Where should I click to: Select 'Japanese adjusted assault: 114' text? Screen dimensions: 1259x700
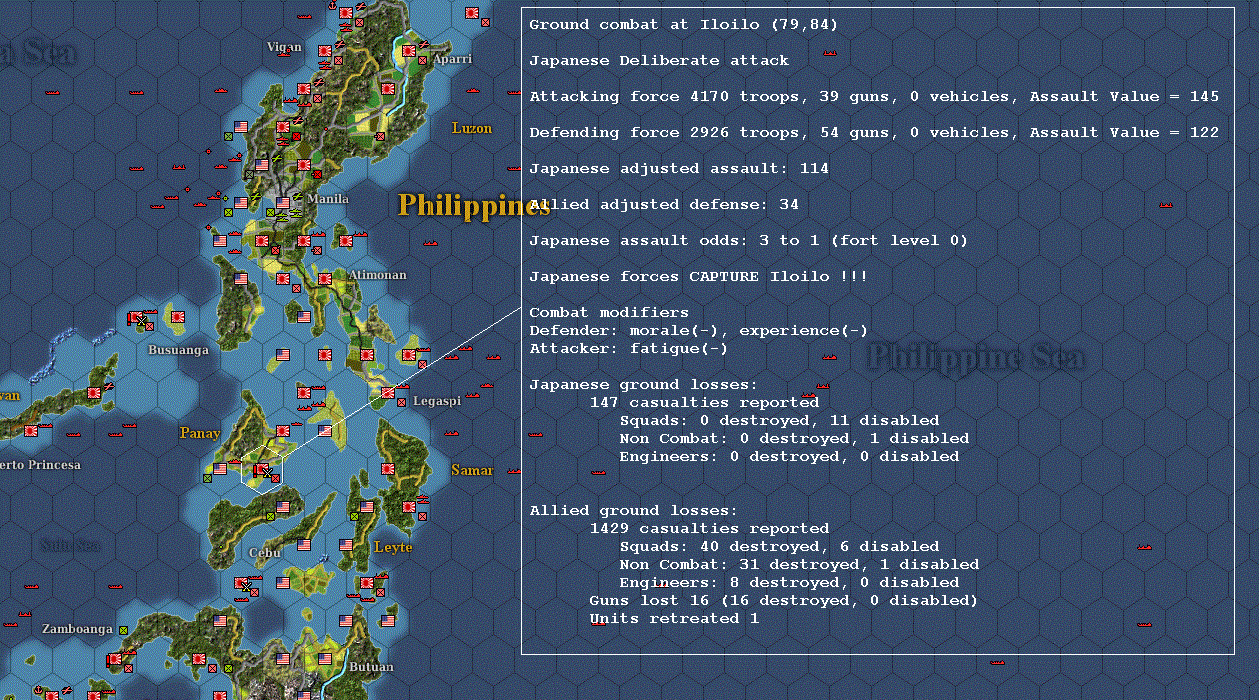(x=679, y=169)
